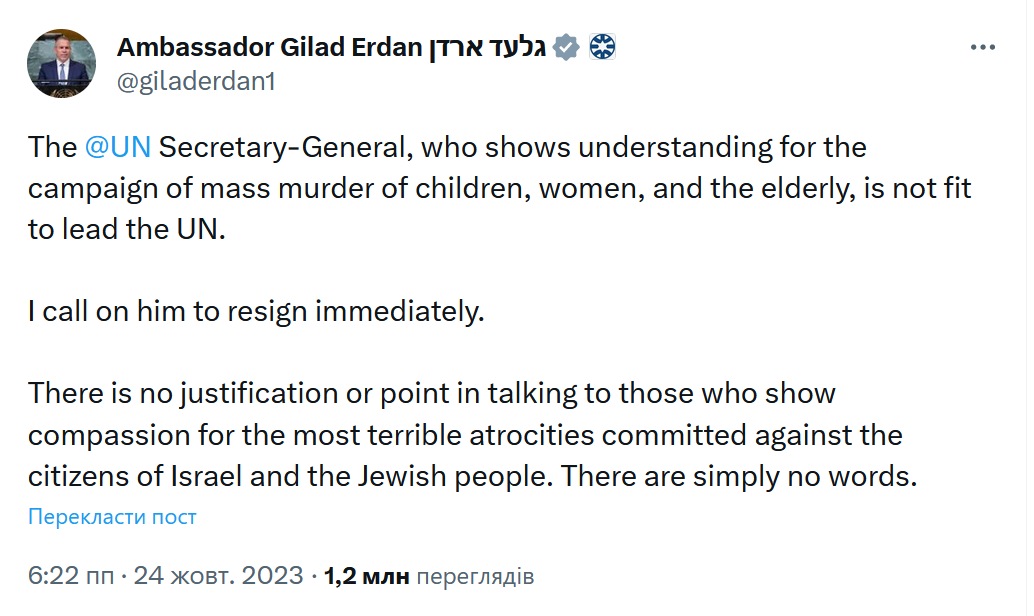
Task: Click the gray verified checkmark badge
Action: pos(566,48)
